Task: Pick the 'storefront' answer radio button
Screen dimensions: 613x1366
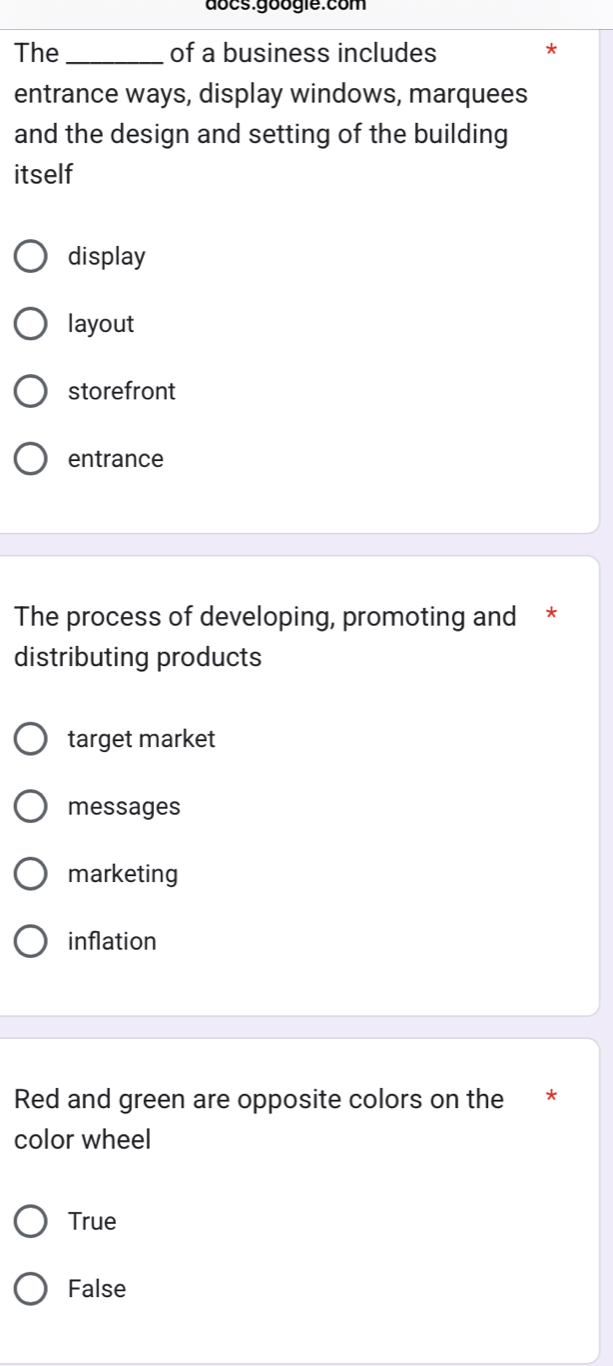Action: [x=31, y=391]
